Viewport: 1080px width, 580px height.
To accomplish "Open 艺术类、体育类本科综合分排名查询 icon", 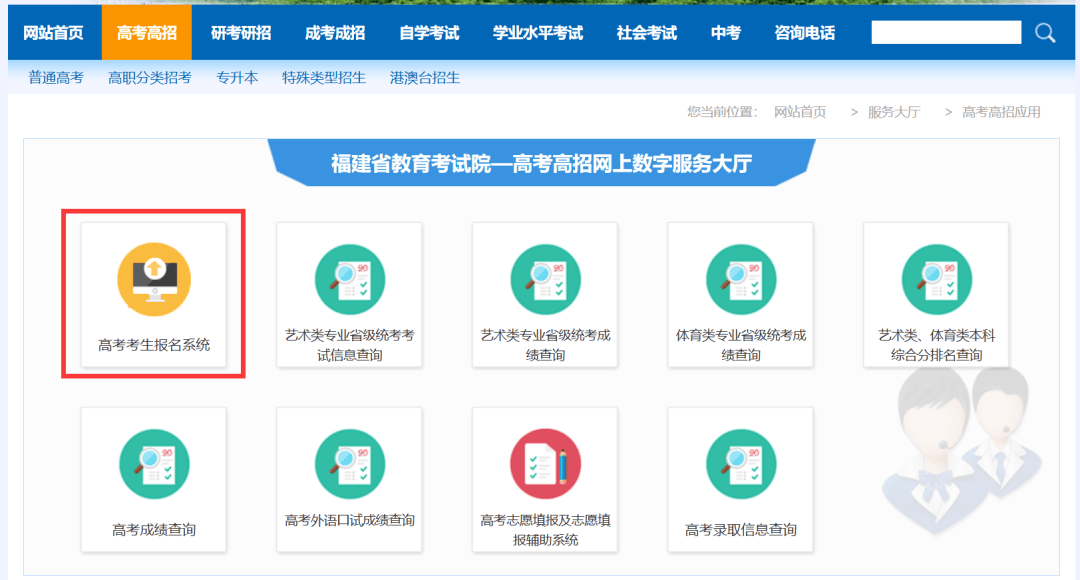I will (x=936, y=279).
